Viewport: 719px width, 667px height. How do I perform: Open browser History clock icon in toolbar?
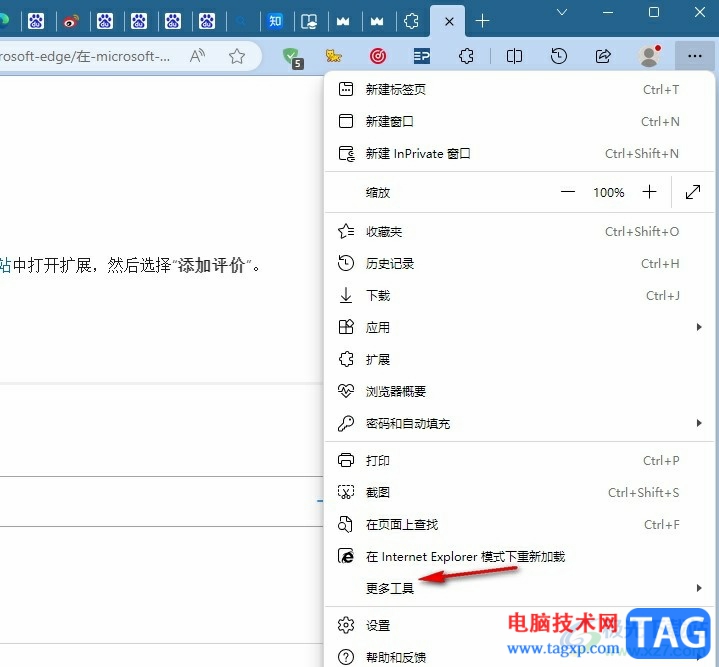tap(559, 56)
